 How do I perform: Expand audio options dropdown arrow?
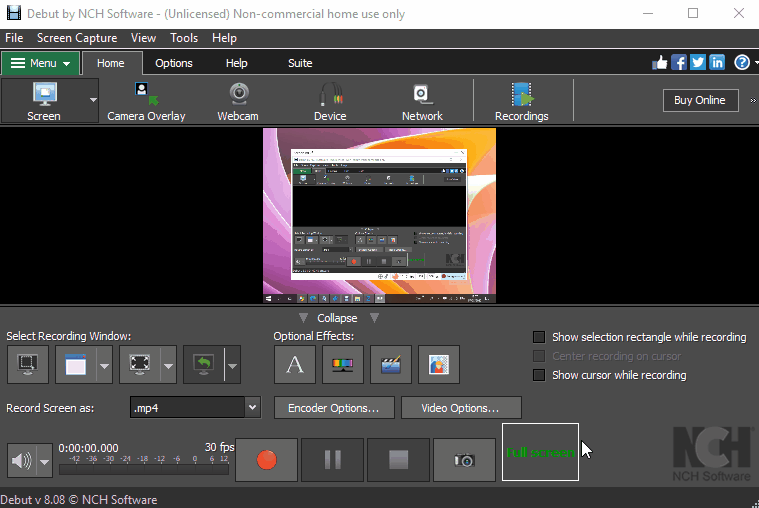point(45,462)
